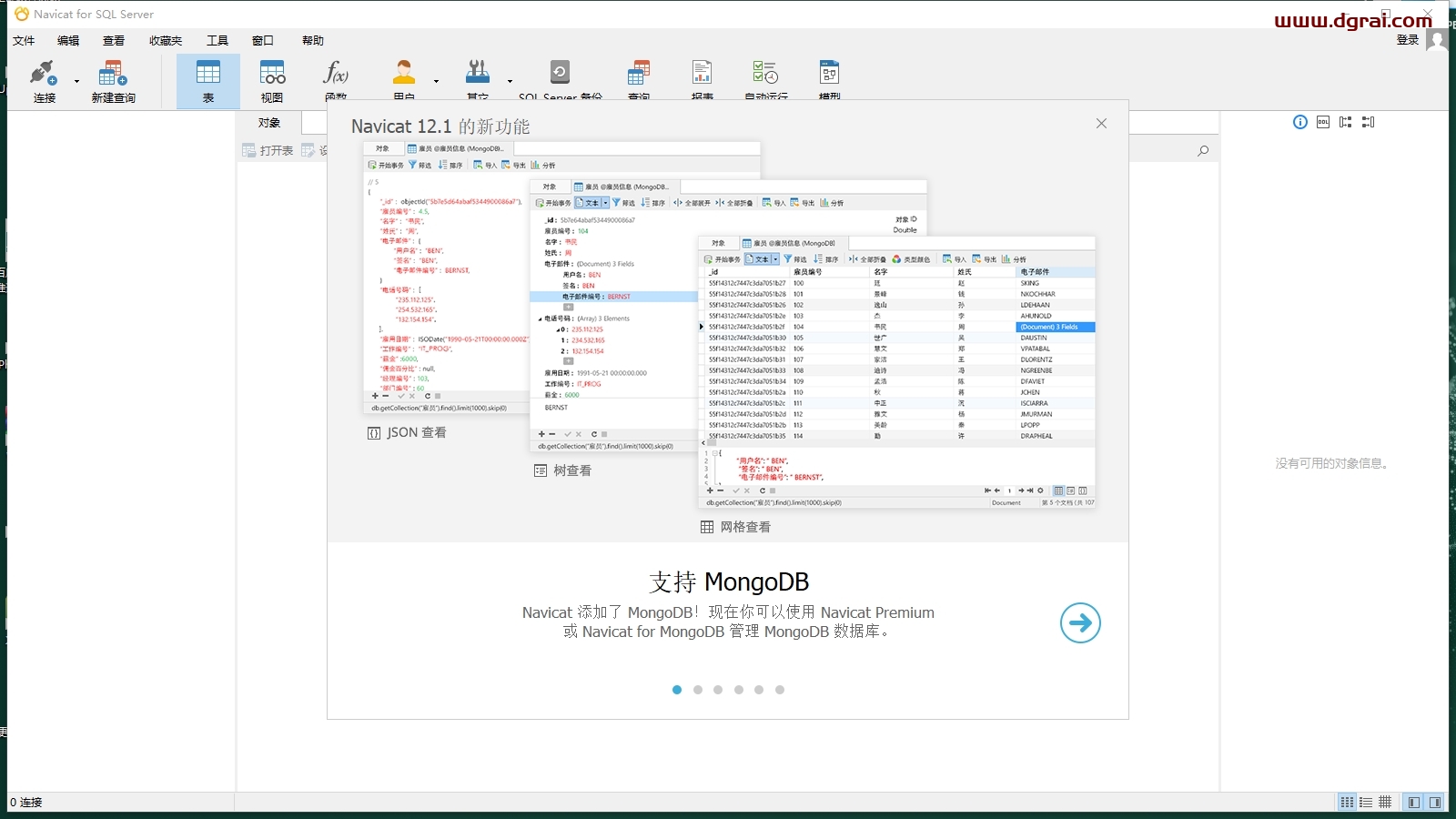Select the second slide indicator dot
The image size is (1456, 819).
(x=698, y=690)
